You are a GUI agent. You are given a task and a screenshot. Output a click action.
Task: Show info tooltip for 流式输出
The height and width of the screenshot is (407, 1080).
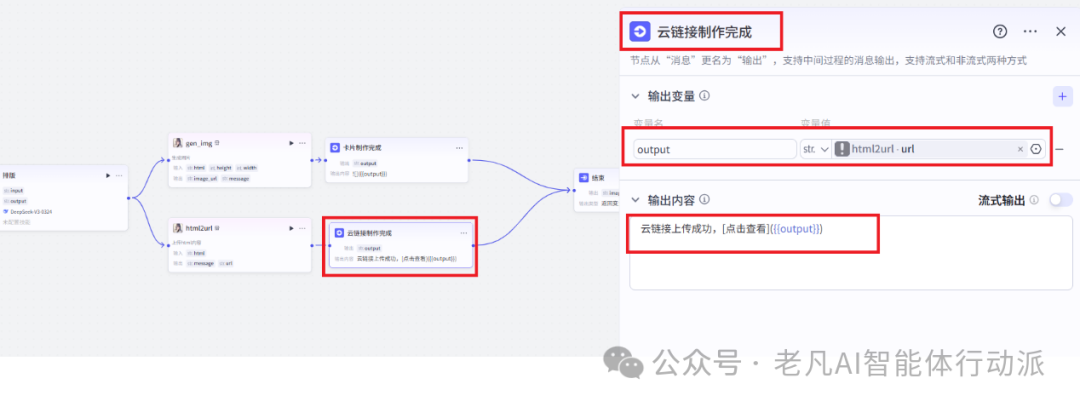1034,200
